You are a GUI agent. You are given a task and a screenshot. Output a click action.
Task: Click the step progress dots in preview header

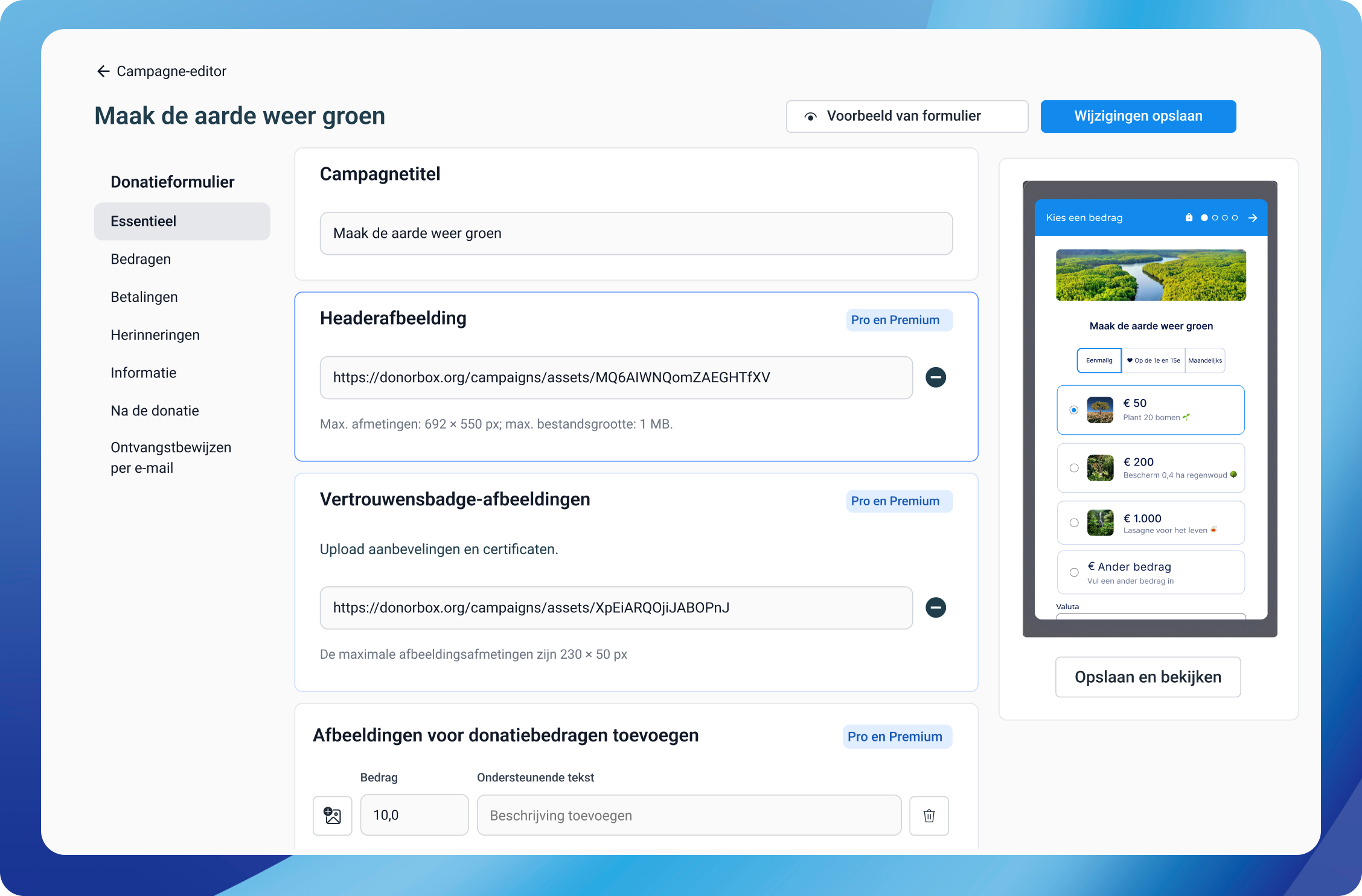[x=1220, y=218]
